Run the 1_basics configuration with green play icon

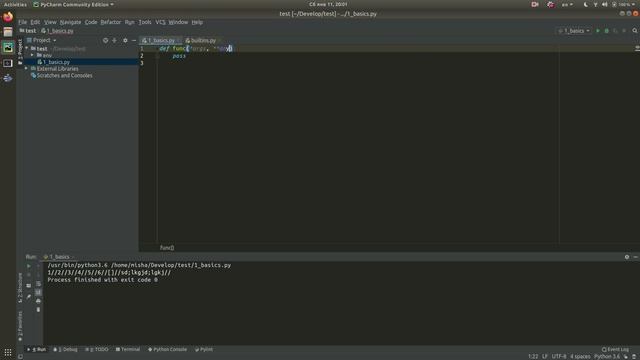(598, 31)
